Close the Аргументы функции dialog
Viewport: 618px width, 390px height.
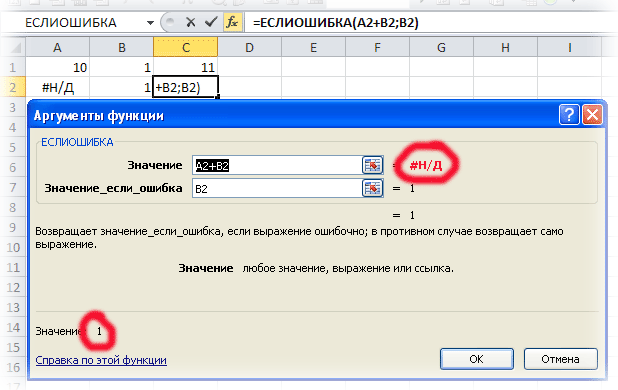point(592,115)
